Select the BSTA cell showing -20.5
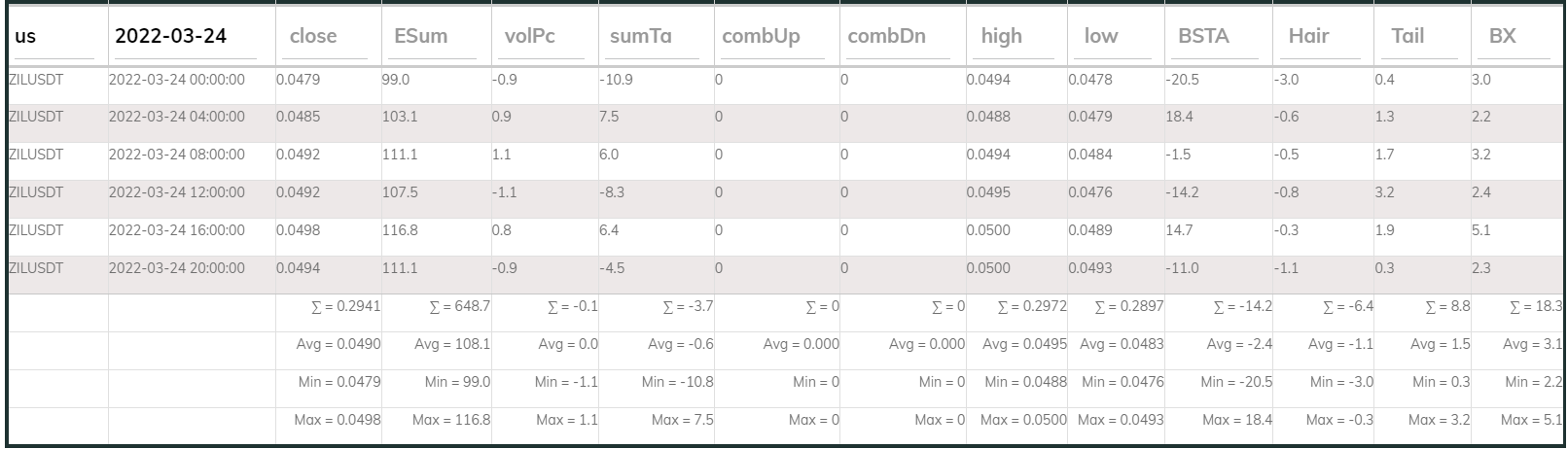The image size is (1568, 449). point(1182,80)
